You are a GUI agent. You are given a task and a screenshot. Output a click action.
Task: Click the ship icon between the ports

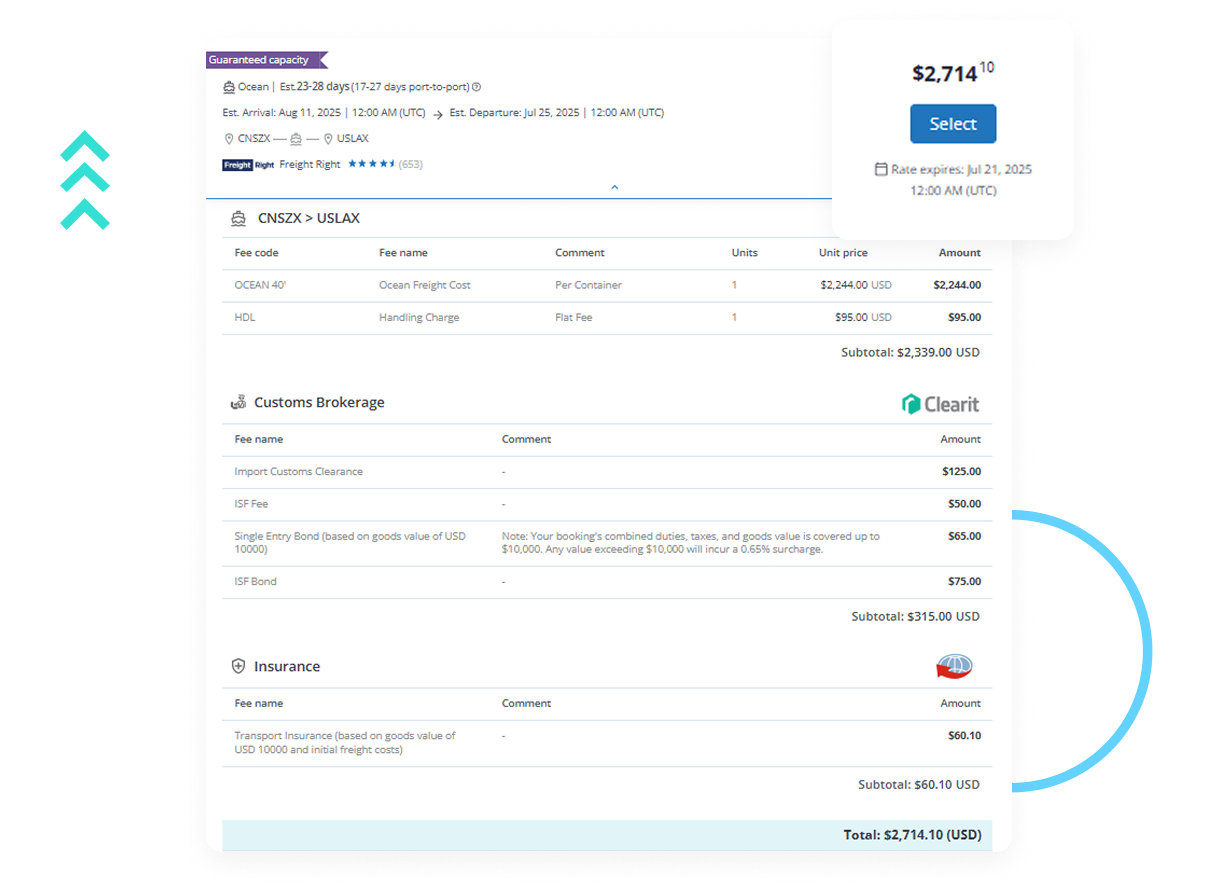[295, 139]
